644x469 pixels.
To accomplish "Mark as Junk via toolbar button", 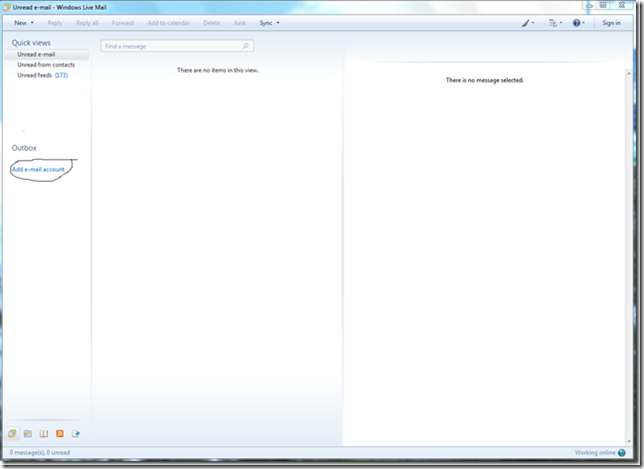I will [240, 23].
